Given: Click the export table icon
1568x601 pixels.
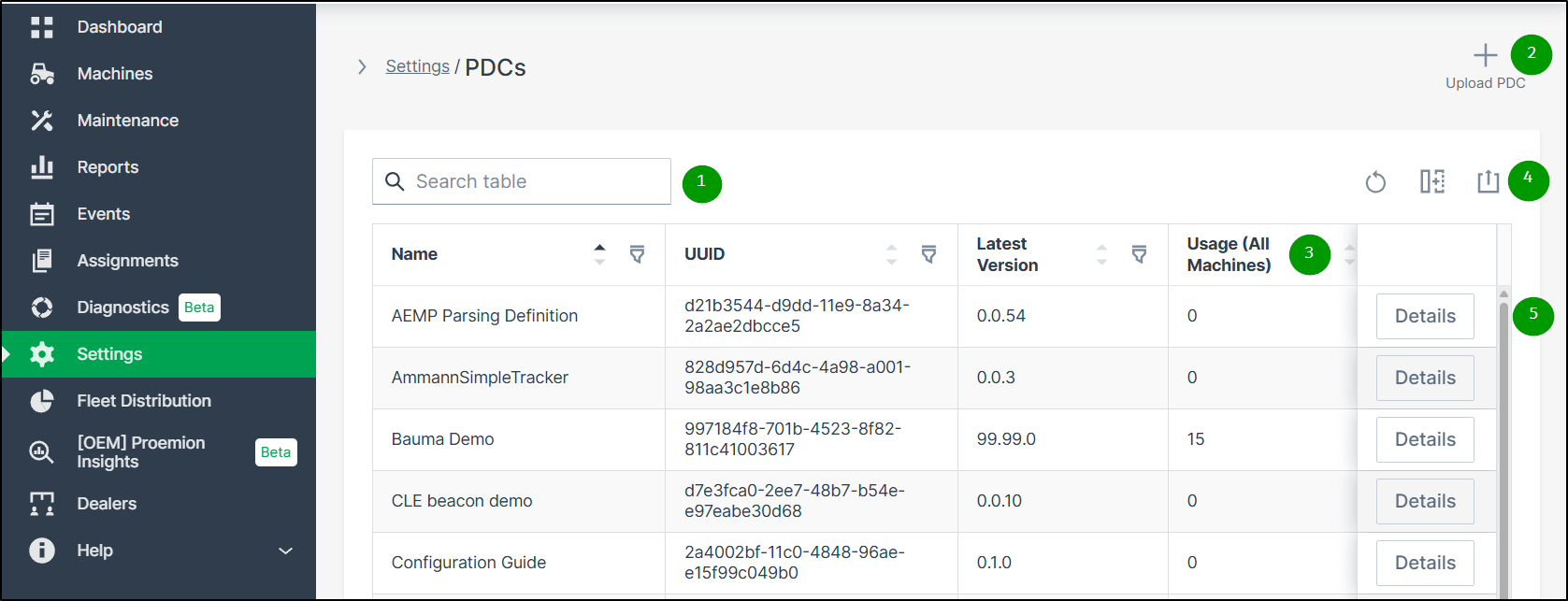Looking at the screenshot, I should coord(1488,181).
